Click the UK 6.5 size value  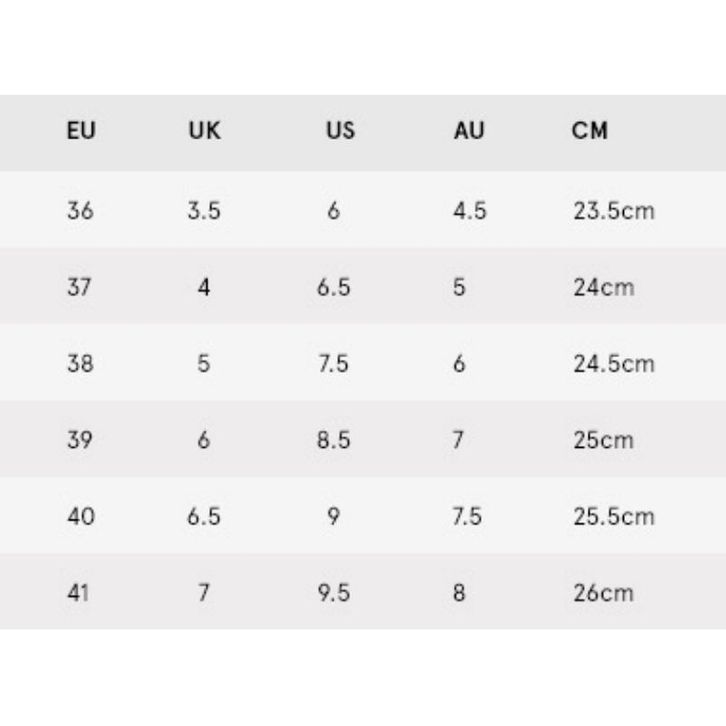click(204, 517)
